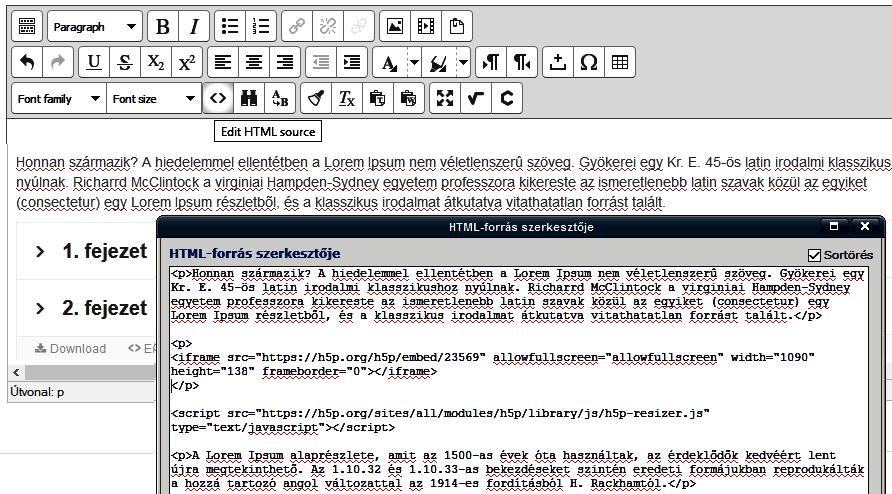Open the Font size dropdown
Viewport: 892px width, 494px height.
tap(154, 98)
